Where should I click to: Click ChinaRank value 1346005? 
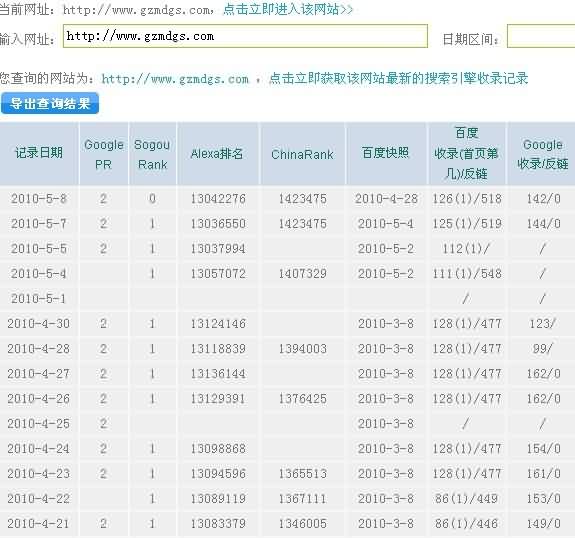(303, 523)
